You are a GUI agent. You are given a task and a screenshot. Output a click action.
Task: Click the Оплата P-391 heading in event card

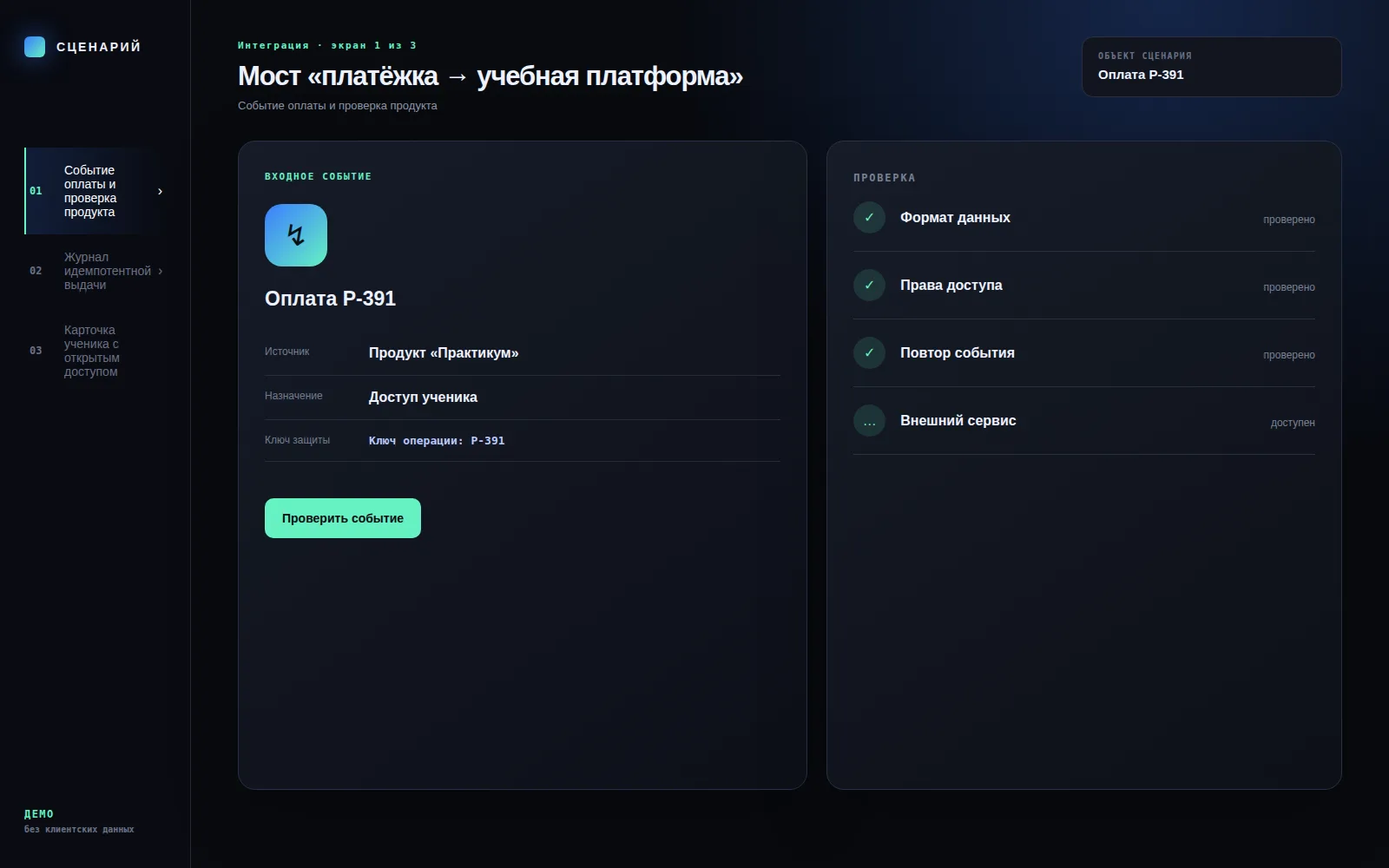[x=330, y=299]
